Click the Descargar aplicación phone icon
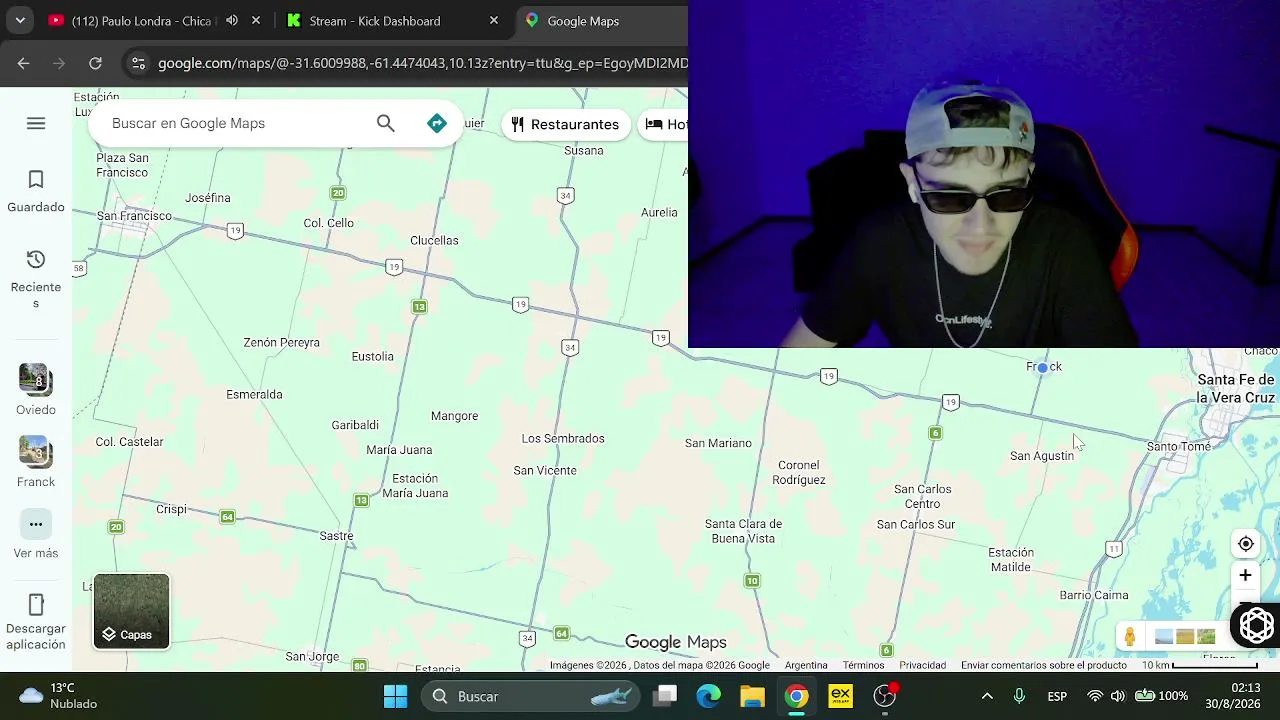 36,605
